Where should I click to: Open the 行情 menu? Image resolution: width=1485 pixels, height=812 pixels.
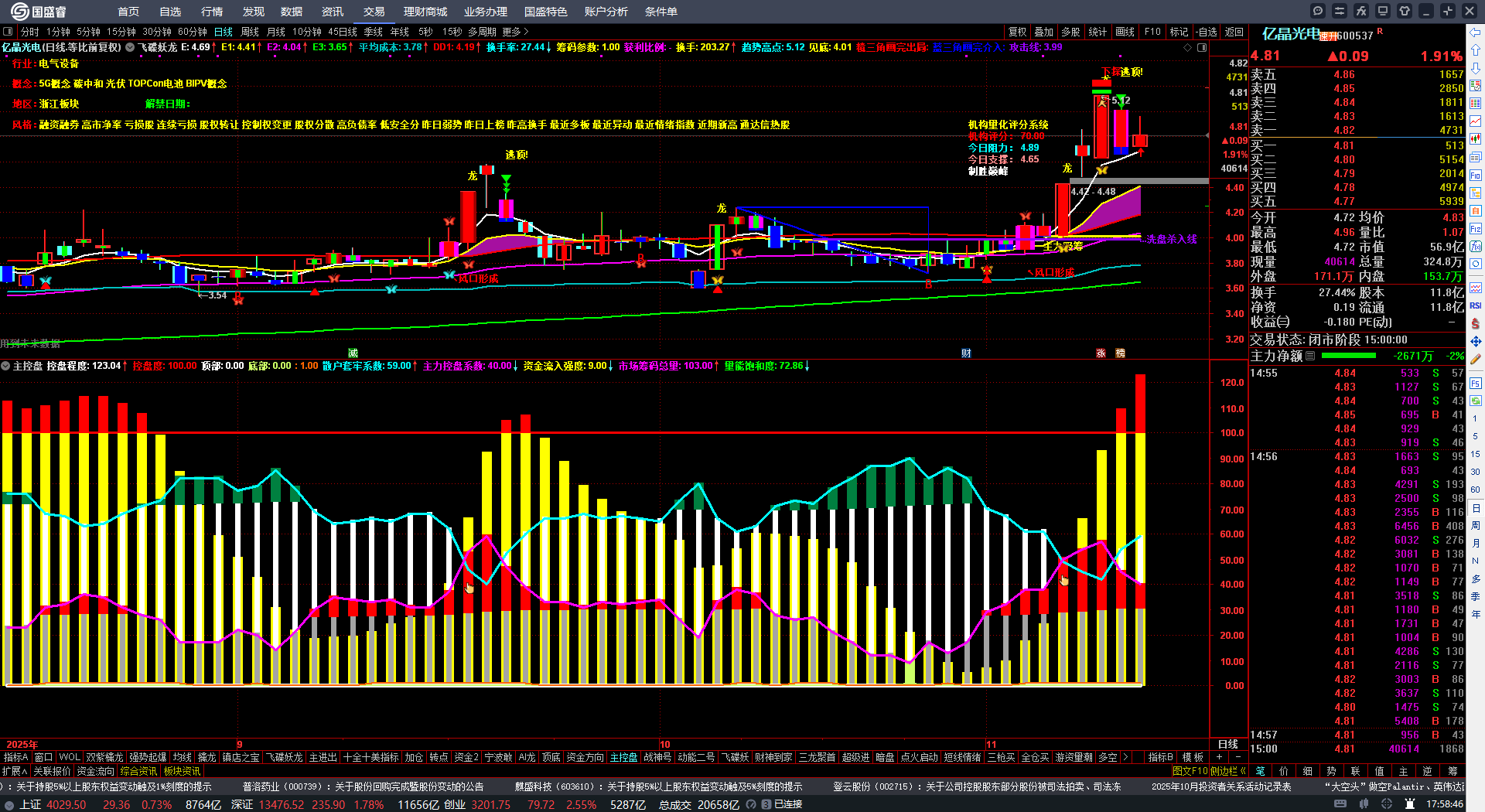point(212,12)
